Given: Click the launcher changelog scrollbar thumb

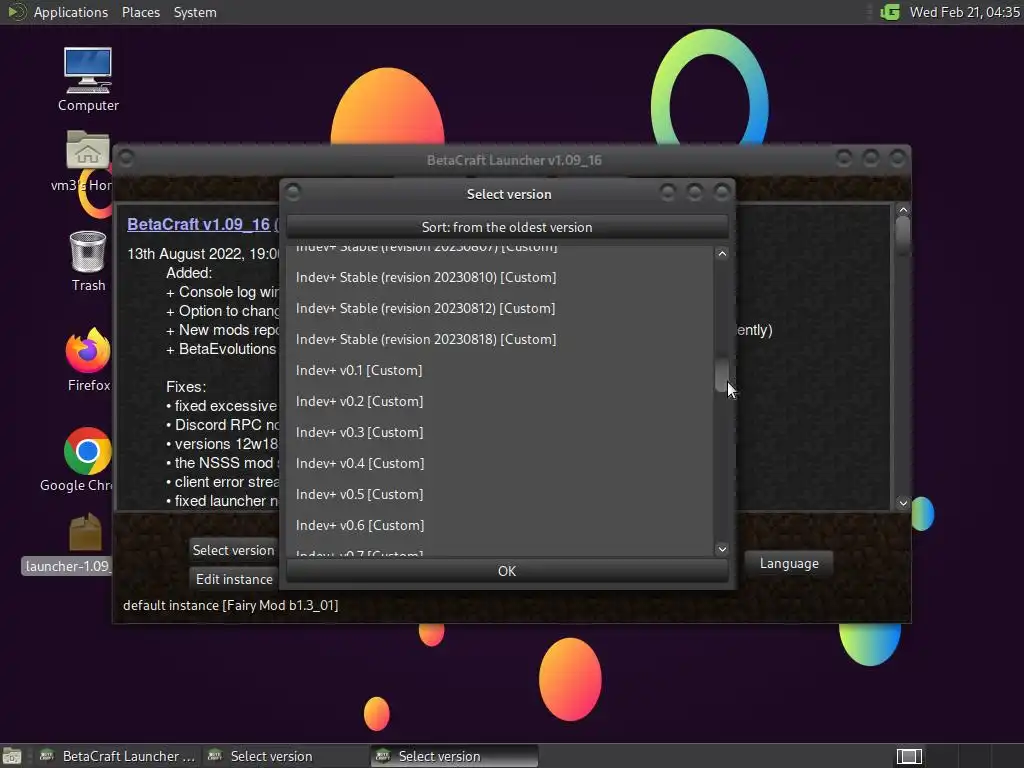Looking at the screenshot, I should coord(903,235).
